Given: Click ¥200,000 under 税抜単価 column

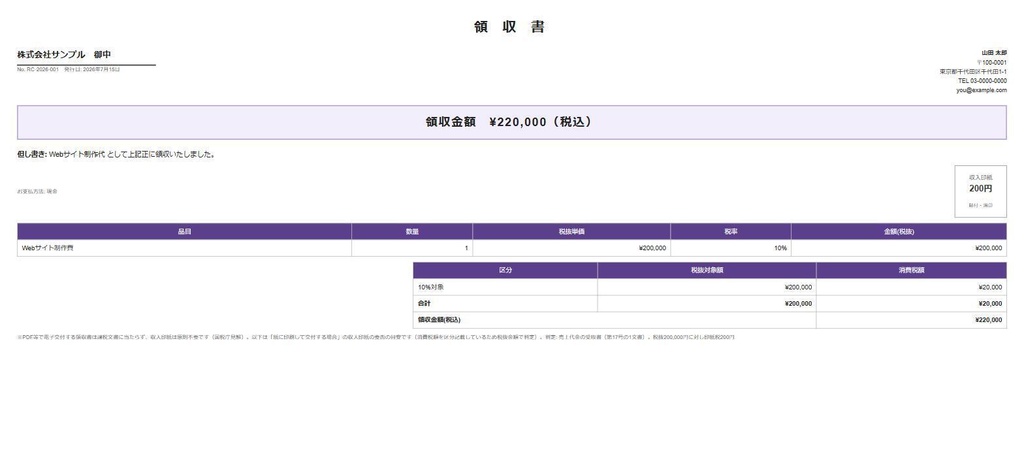Looking at the screenshot, I should (x=571, y=248).
